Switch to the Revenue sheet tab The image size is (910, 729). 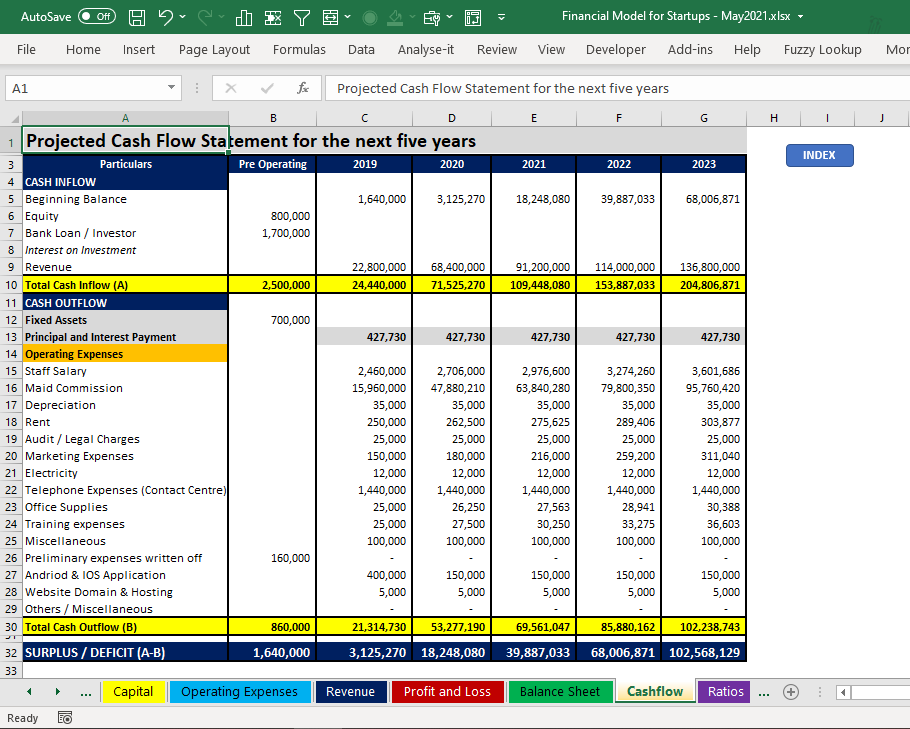click(351, 692)
